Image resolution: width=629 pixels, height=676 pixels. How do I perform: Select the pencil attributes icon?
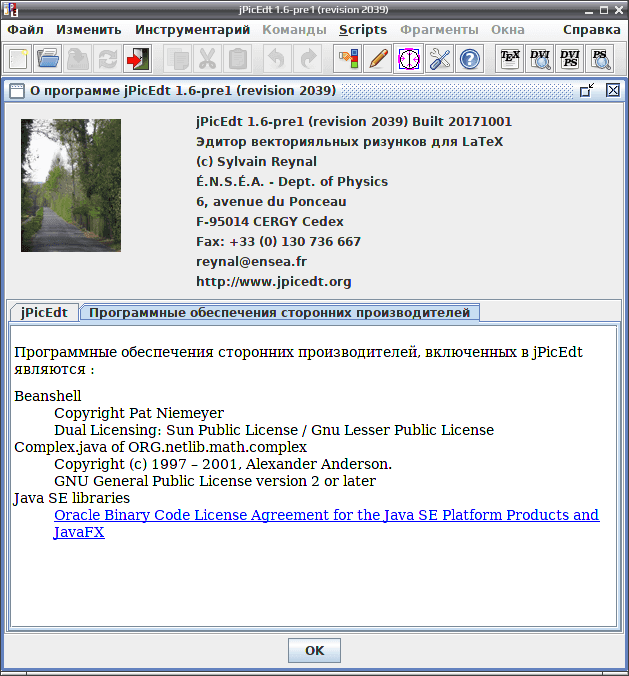pyautogui.click(x=378, y=59)
